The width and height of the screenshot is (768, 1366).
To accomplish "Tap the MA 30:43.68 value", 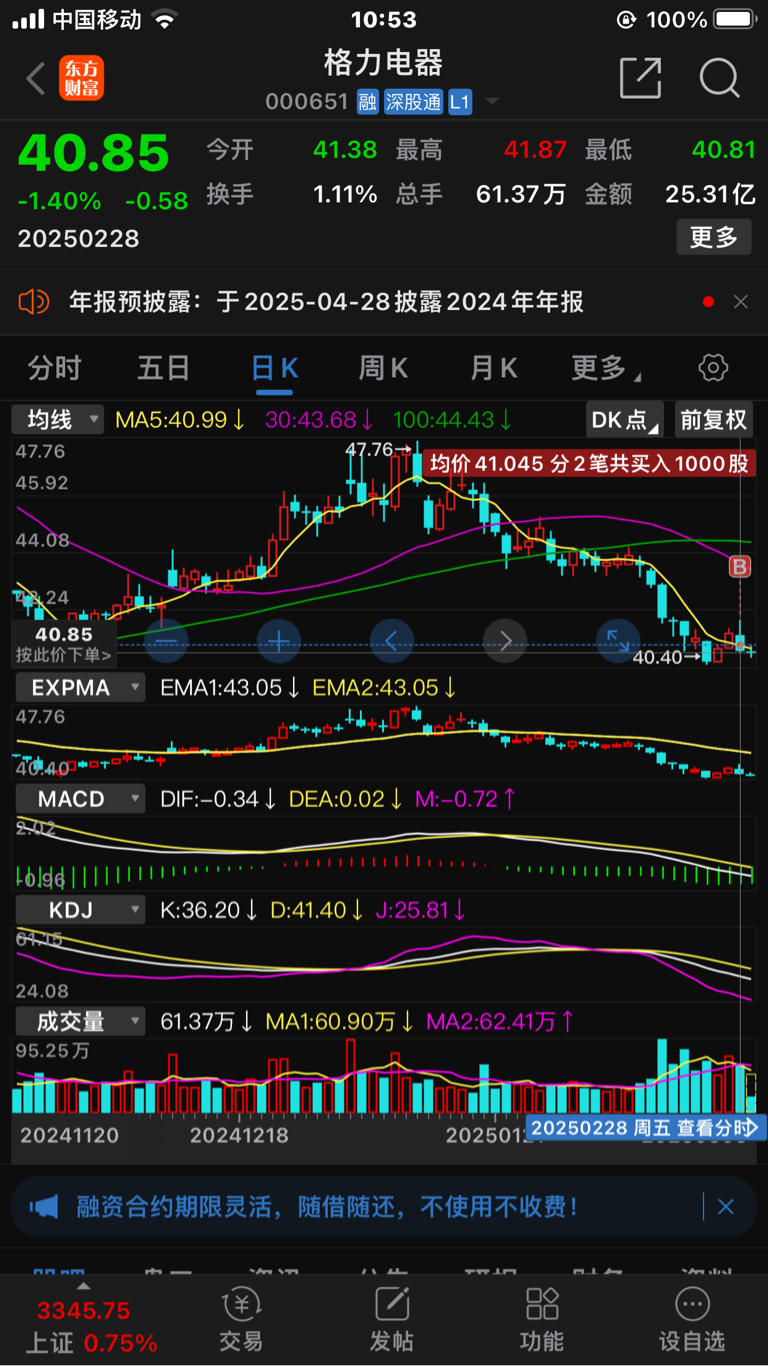I will tap(320, 420).
